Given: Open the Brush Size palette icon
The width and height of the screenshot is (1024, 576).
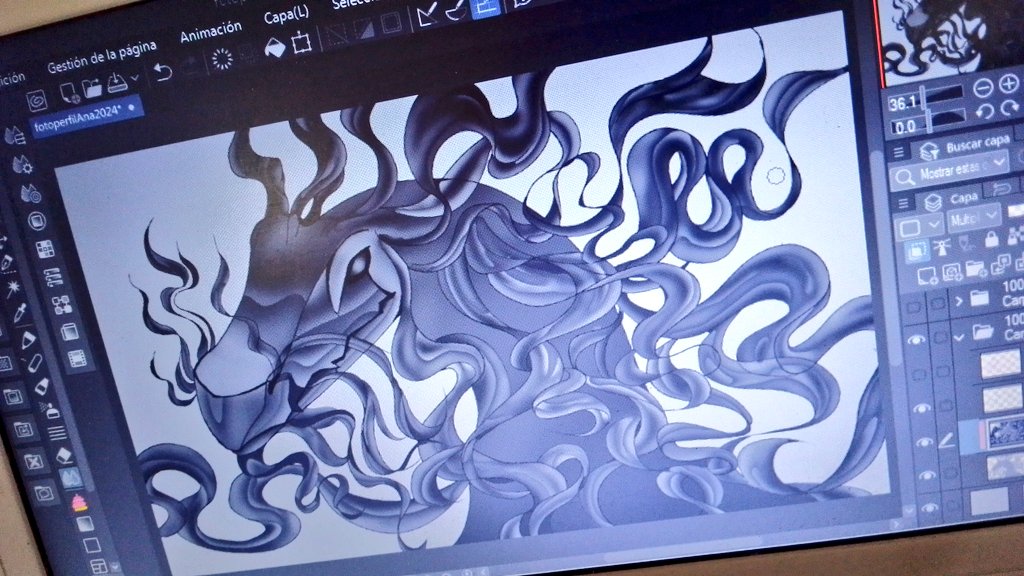Looking at the screenshot, I should (31, 193).
